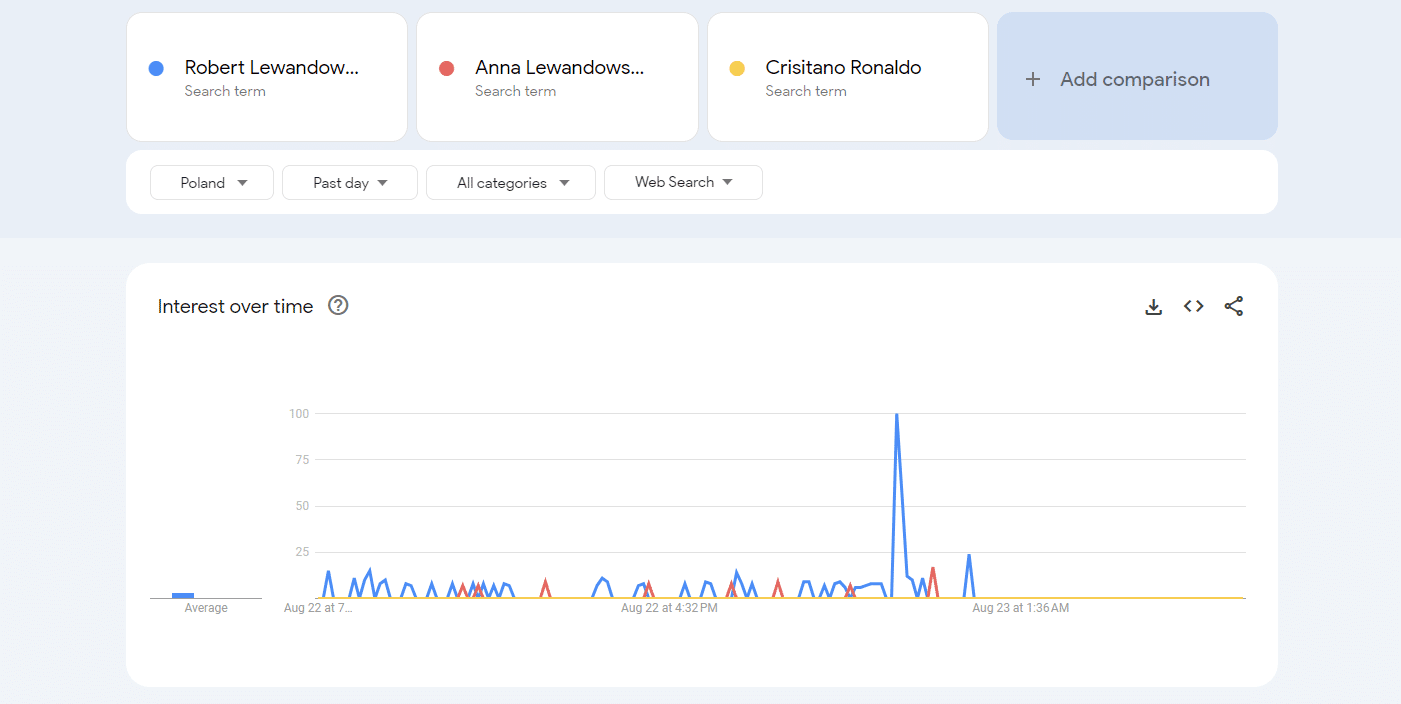This screenshot has height=704, width=1401.
Task: Click the 100 y-axis label
Action: 298,413
